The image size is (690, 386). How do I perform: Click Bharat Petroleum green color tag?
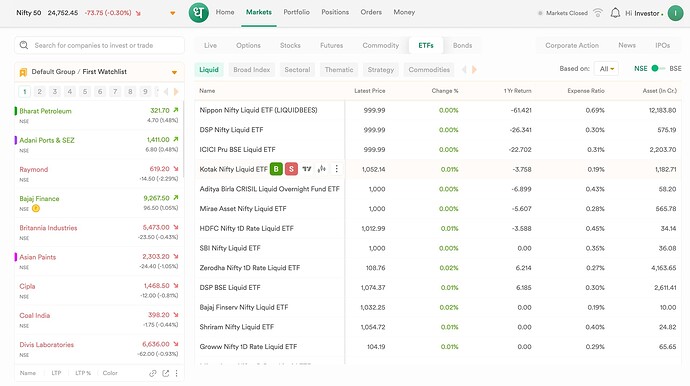[x=16, y=111]
